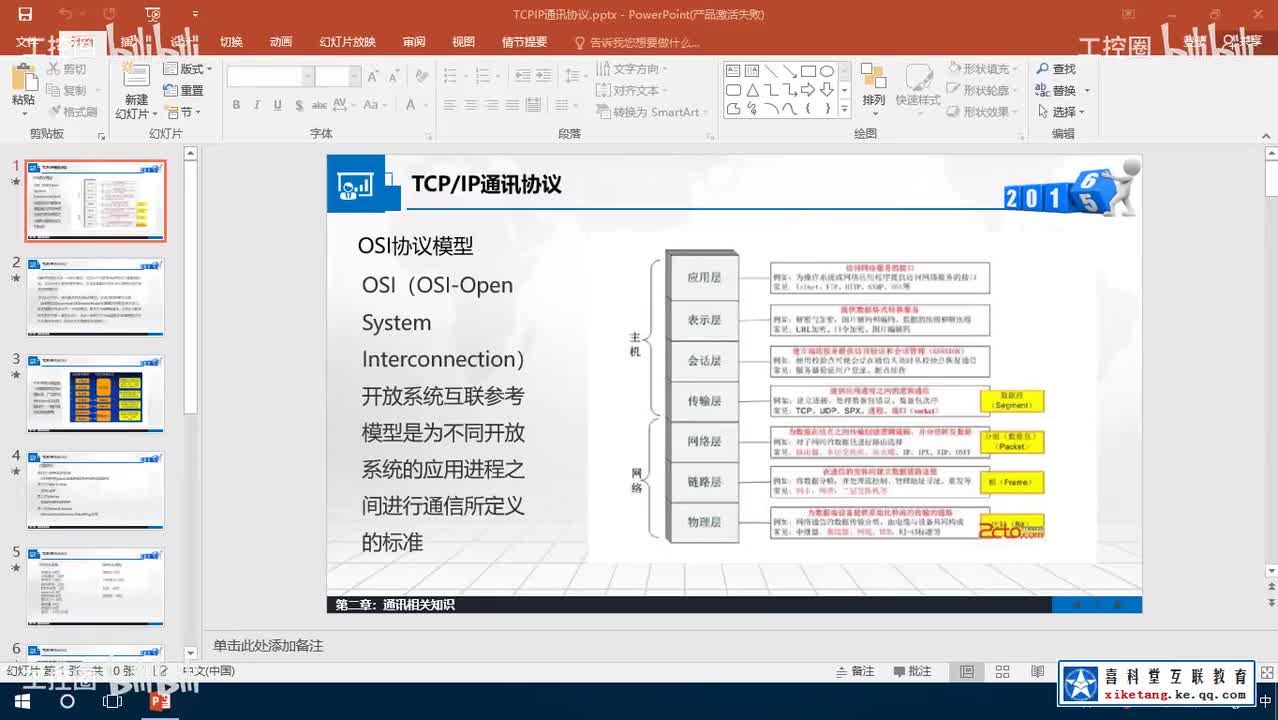Click the notes area to add notes
This screenshot has width=1278, height=720.
pos(734,646)
